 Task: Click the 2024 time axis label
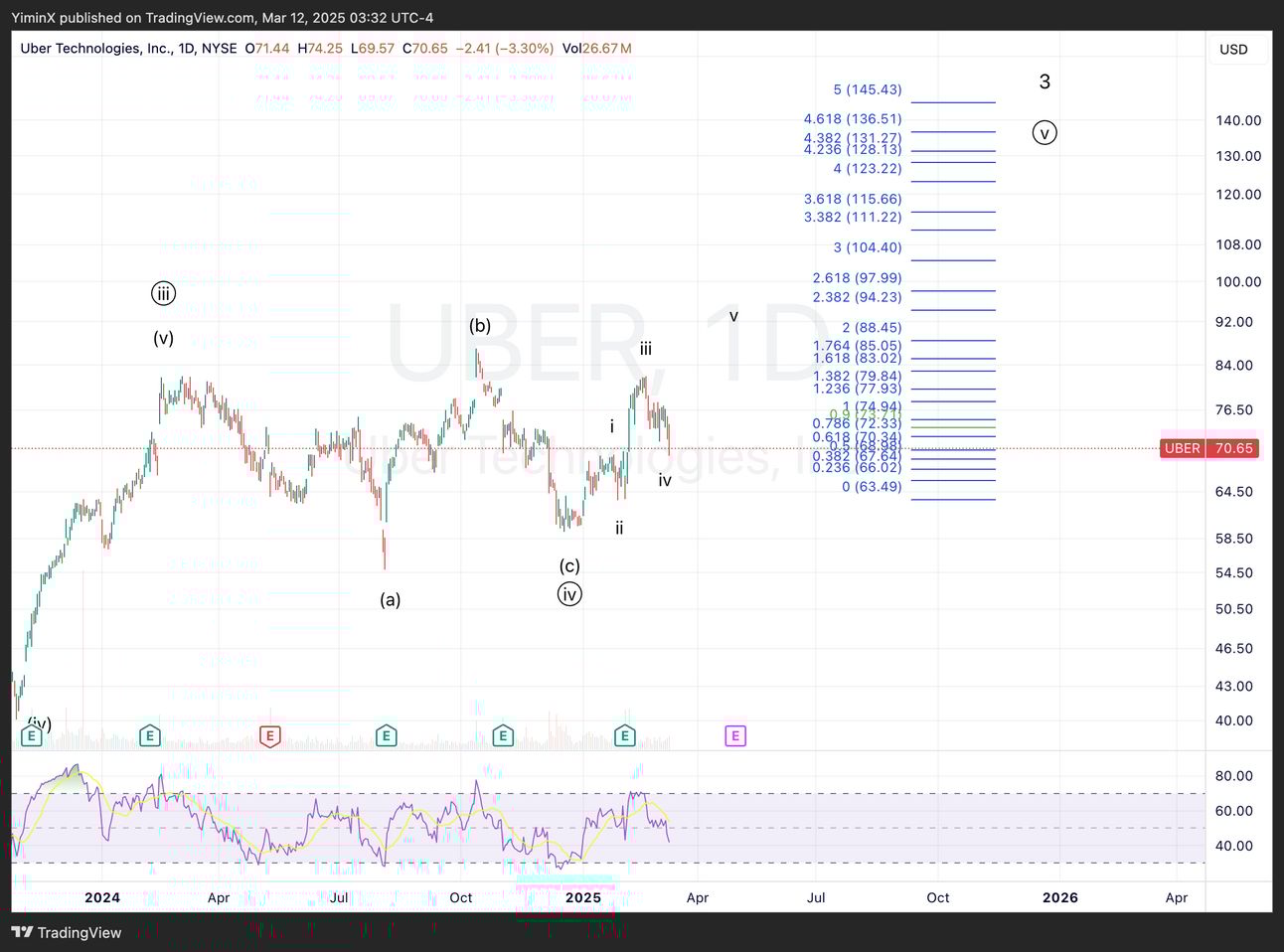(102, 897)
